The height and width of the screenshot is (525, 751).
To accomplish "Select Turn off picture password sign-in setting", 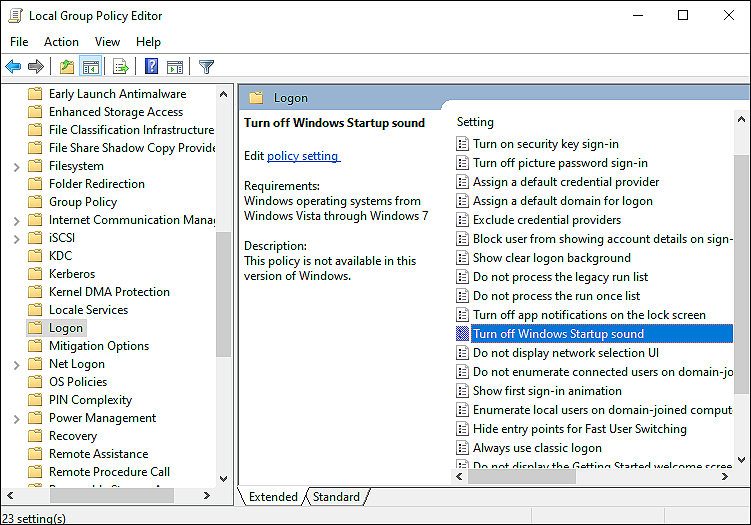I will pos(560,163).
